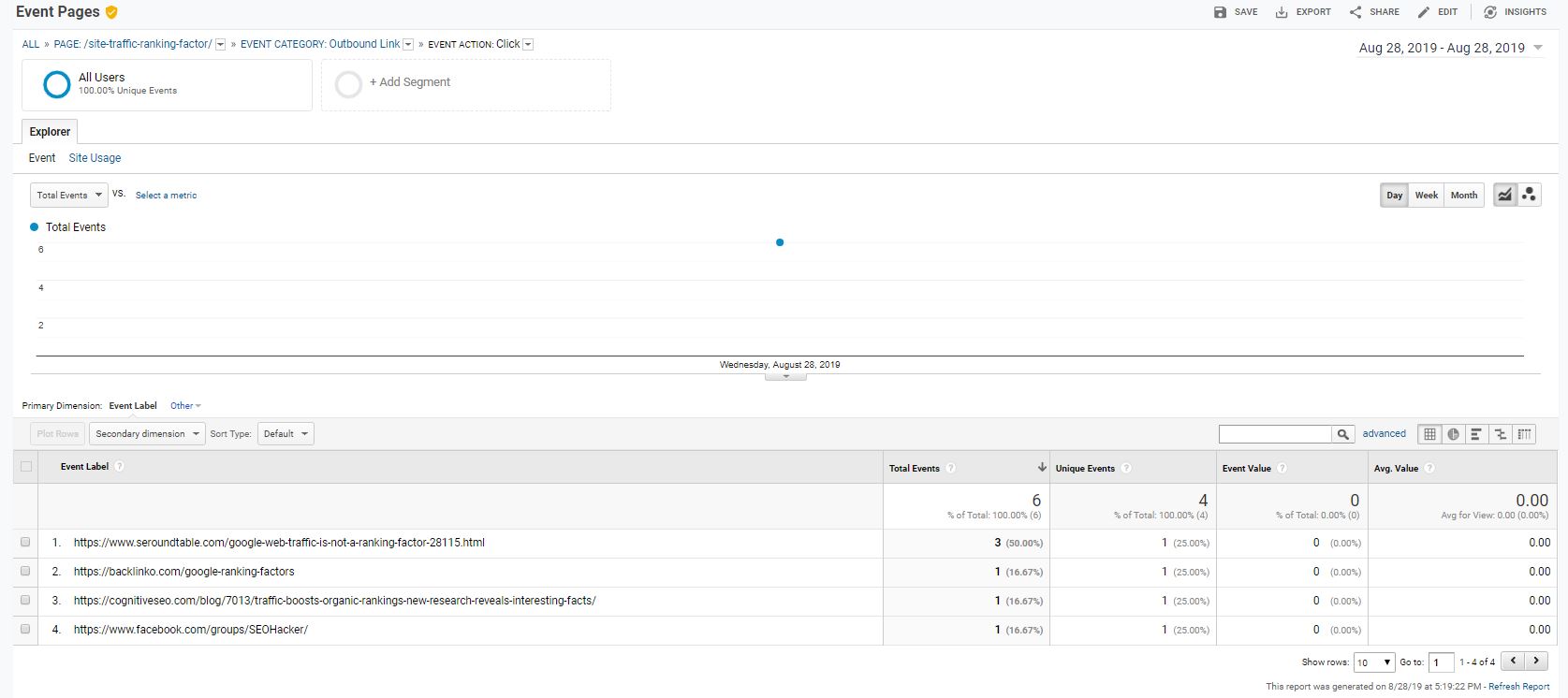Open the Show rows dropdown

(x=1373, y=662)
